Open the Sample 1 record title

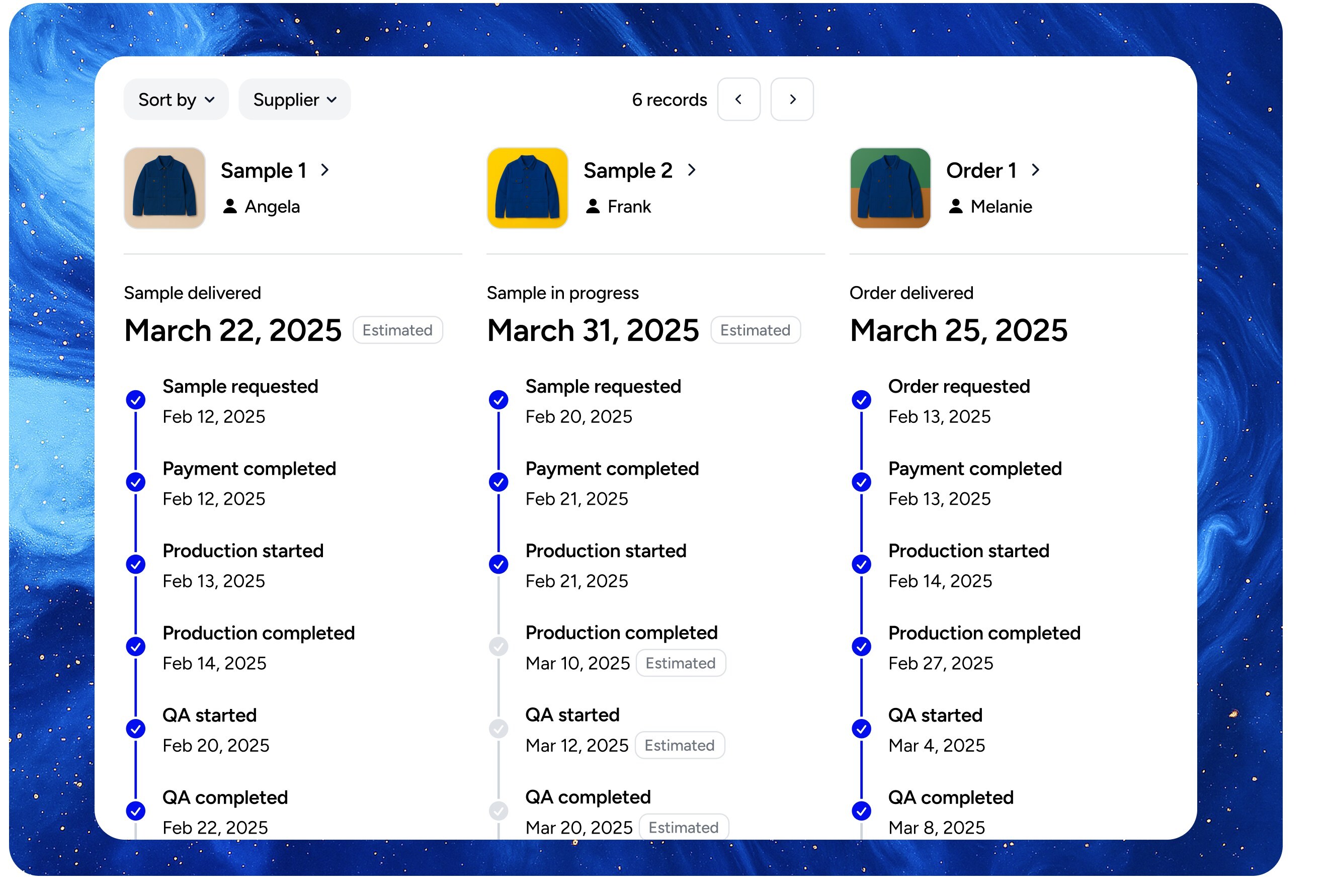click(264, 171)
